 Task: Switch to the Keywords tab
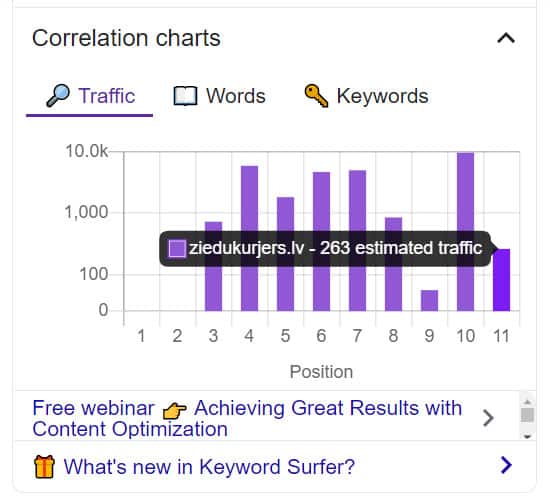pos(367,96)
